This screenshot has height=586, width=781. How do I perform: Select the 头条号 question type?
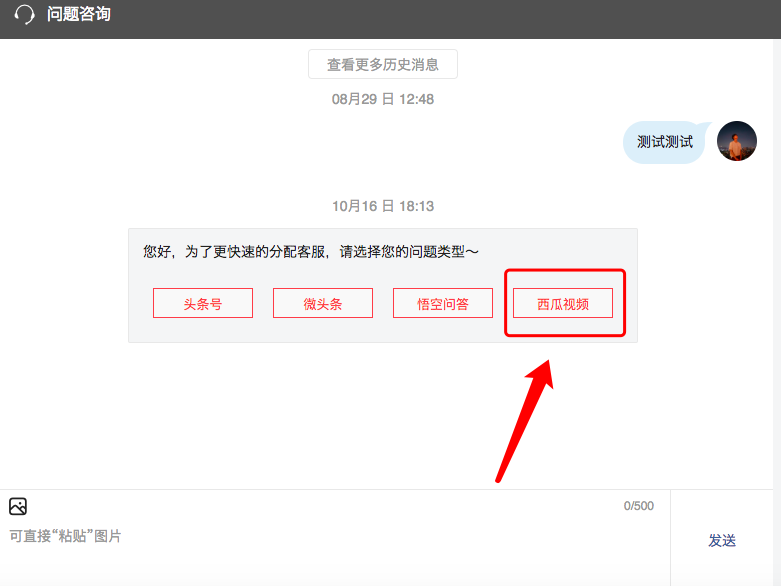[203, 303]
